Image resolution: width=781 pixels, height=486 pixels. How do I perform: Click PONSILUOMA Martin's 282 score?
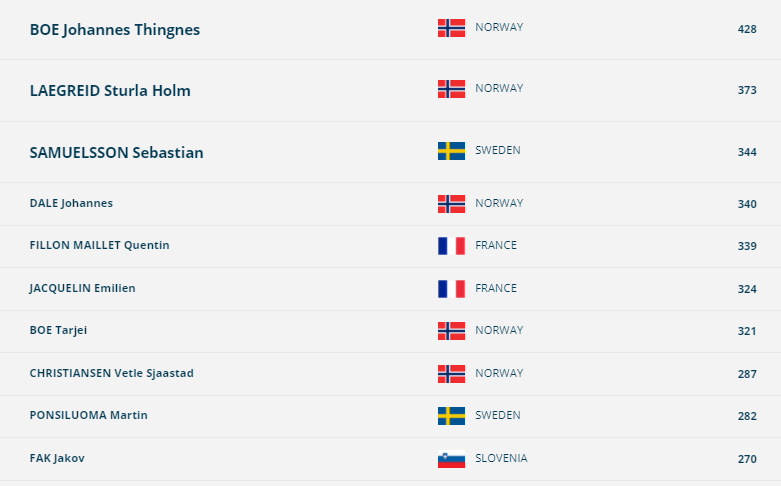747,416
